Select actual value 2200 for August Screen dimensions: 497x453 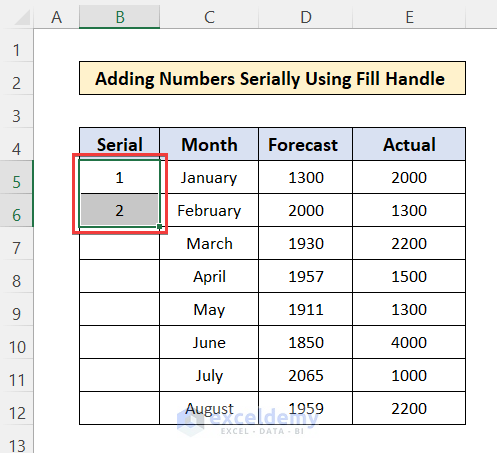click(x=409, y=408)
